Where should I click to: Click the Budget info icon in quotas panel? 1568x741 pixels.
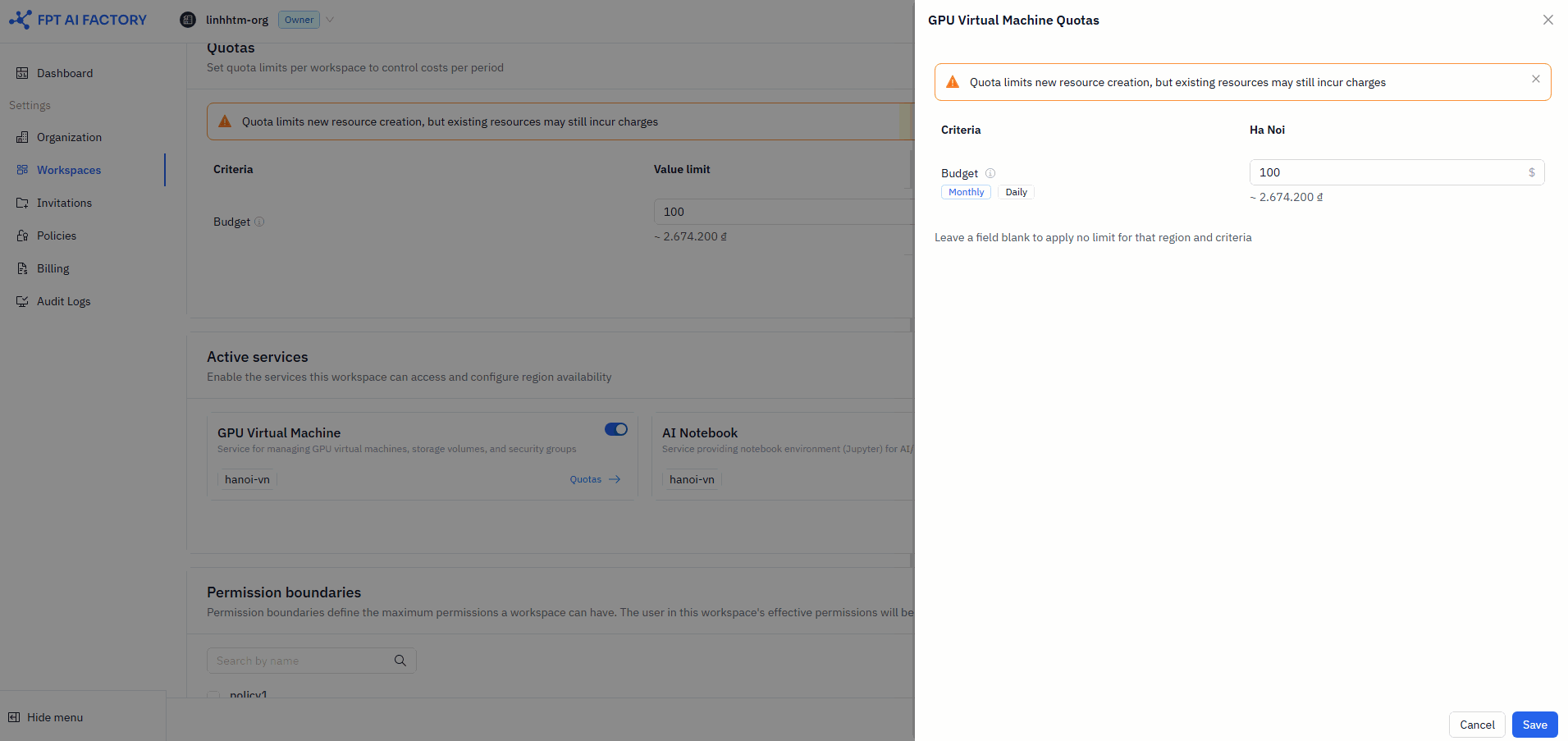(x=990, y=173)
